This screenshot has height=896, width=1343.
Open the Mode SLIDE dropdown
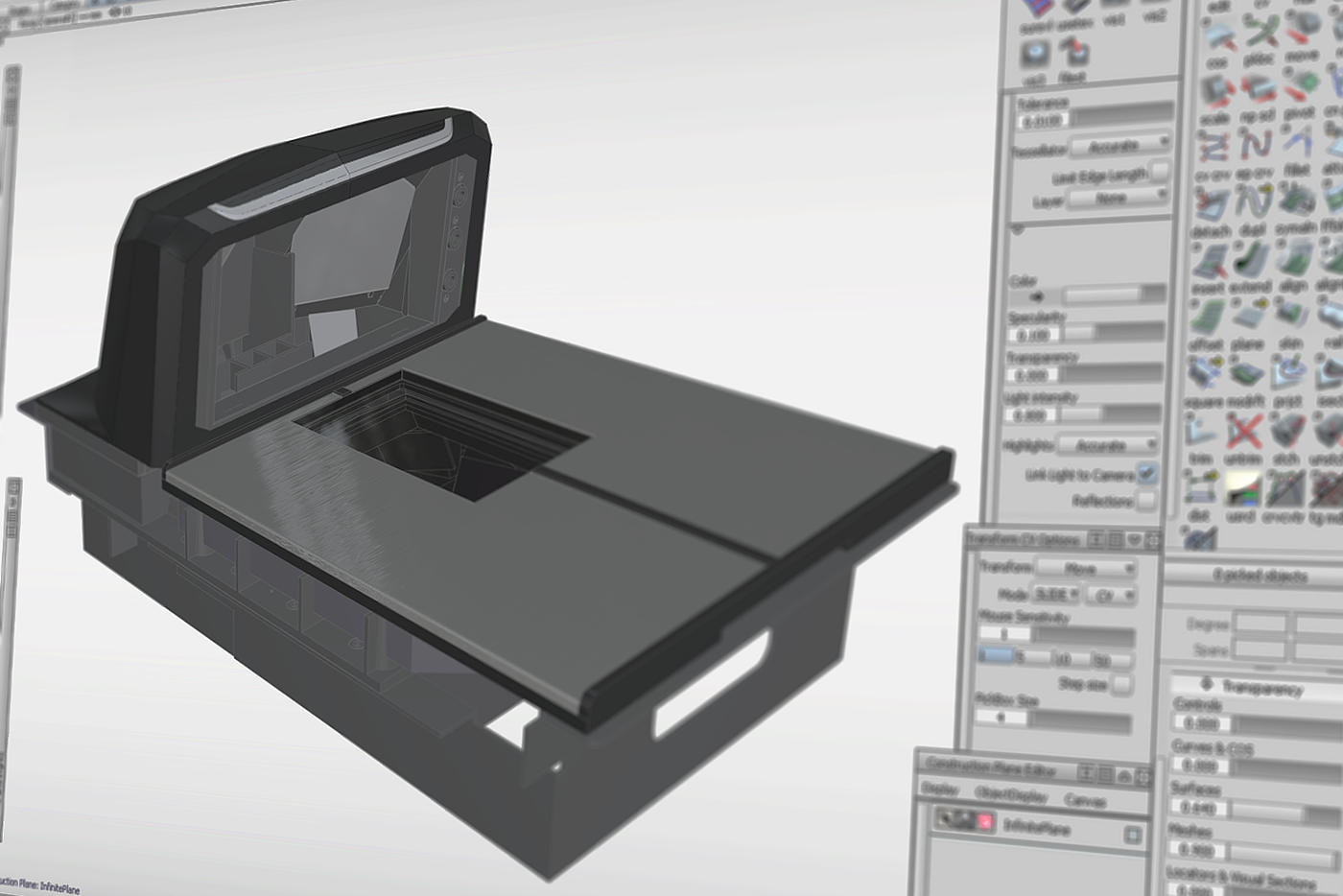[x=1055, y=595]
